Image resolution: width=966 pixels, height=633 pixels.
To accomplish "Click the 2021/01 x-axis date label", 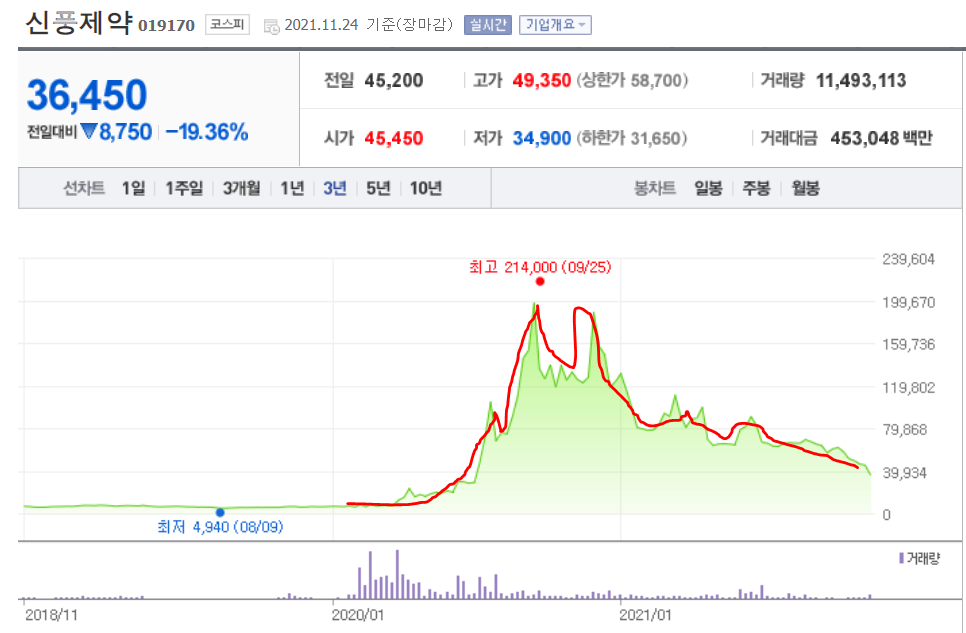I will pyautogui.click(x=645, y=615).
